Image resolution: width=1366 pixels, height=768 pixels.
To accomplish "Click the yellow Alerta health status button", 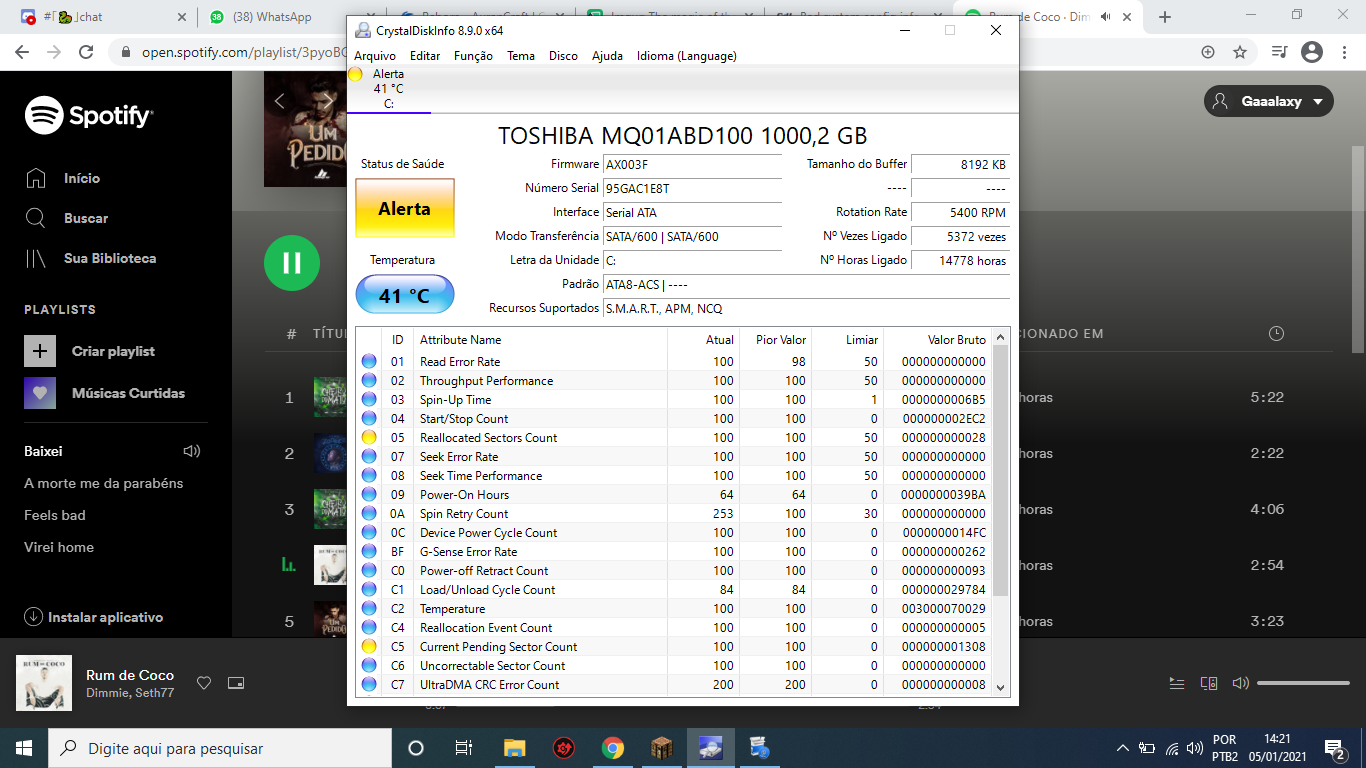I will pos(405,209).
